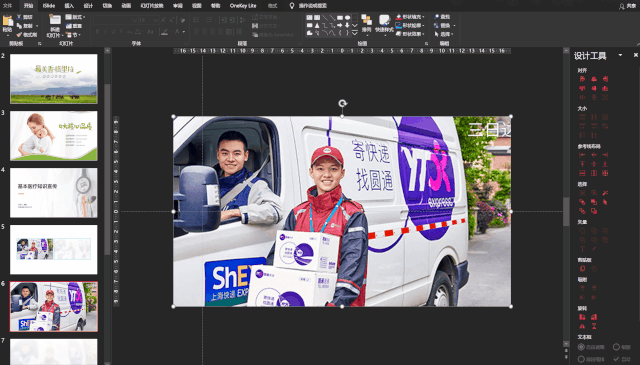Click the Clear Formatting eraser icon
The height and width of the screenshot is (365, 640).
click(182, 20)
